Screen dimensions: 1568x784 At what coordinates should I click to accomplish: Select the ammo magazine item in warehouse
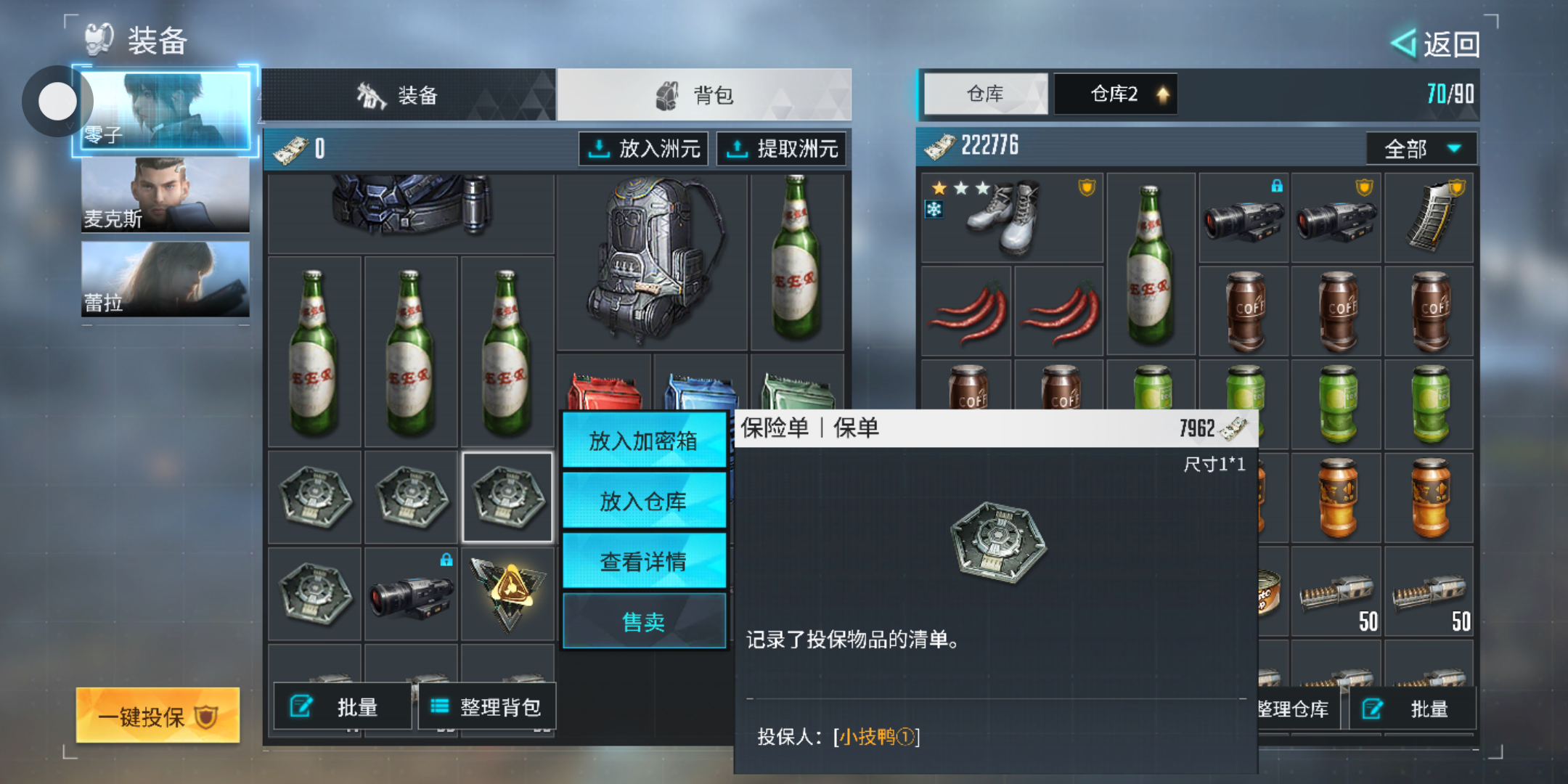1429,218
